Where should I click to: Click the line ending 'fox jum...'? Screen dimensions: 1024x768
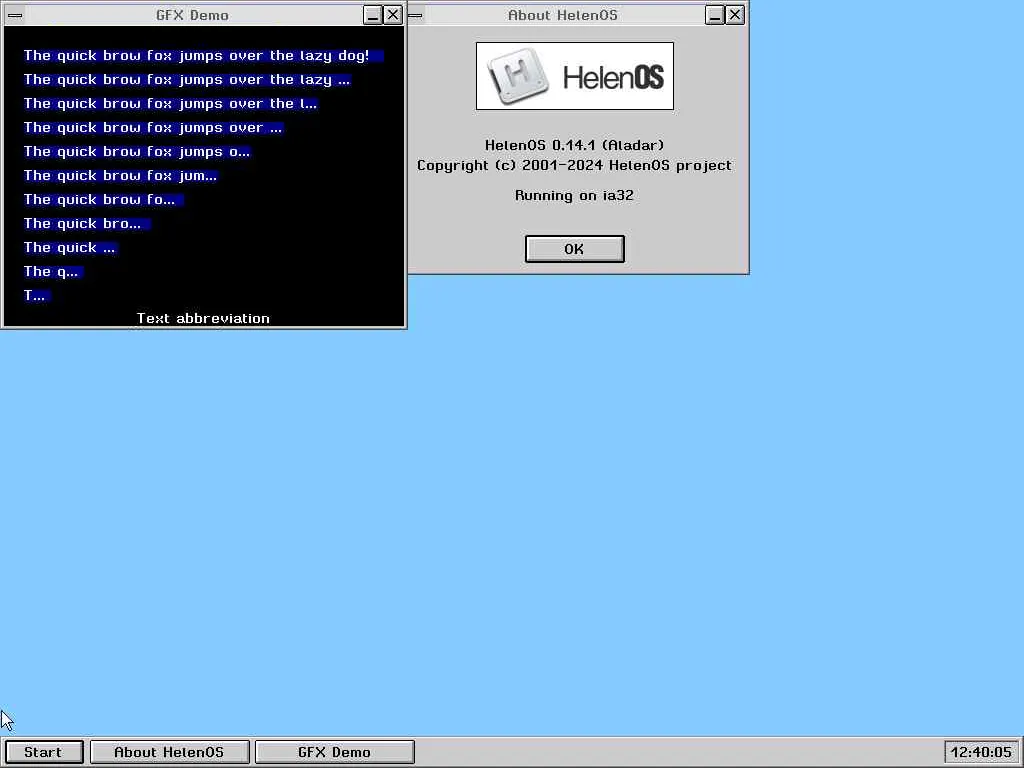click(121, 175)
